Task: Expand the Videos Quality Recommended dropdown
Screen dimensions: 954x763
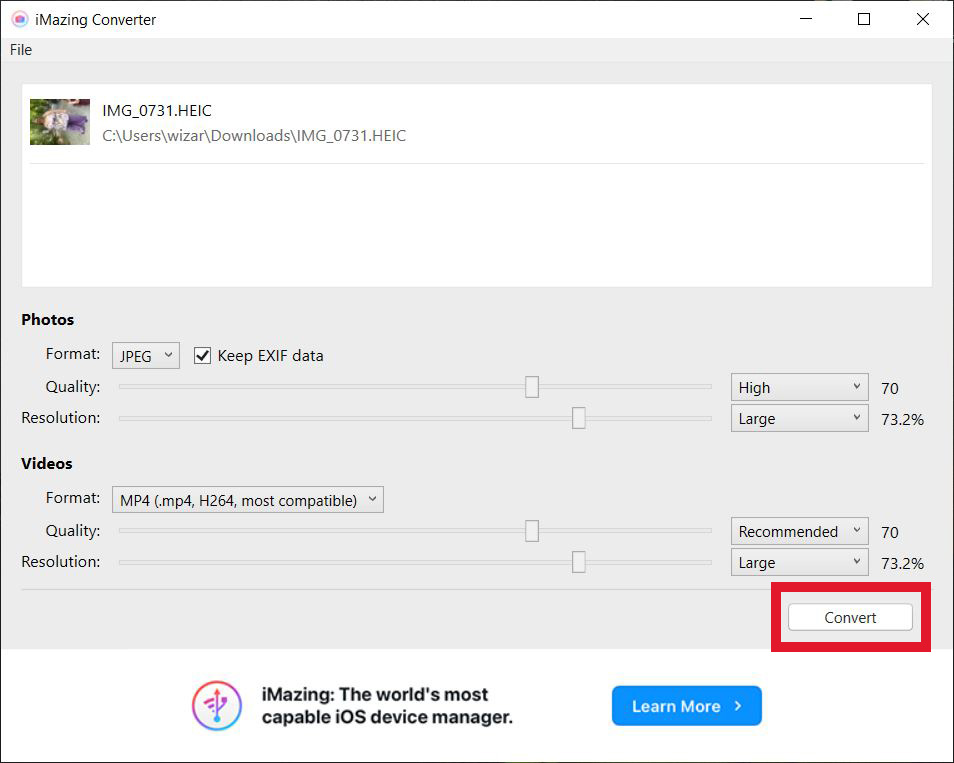Action: coord(799,532)
